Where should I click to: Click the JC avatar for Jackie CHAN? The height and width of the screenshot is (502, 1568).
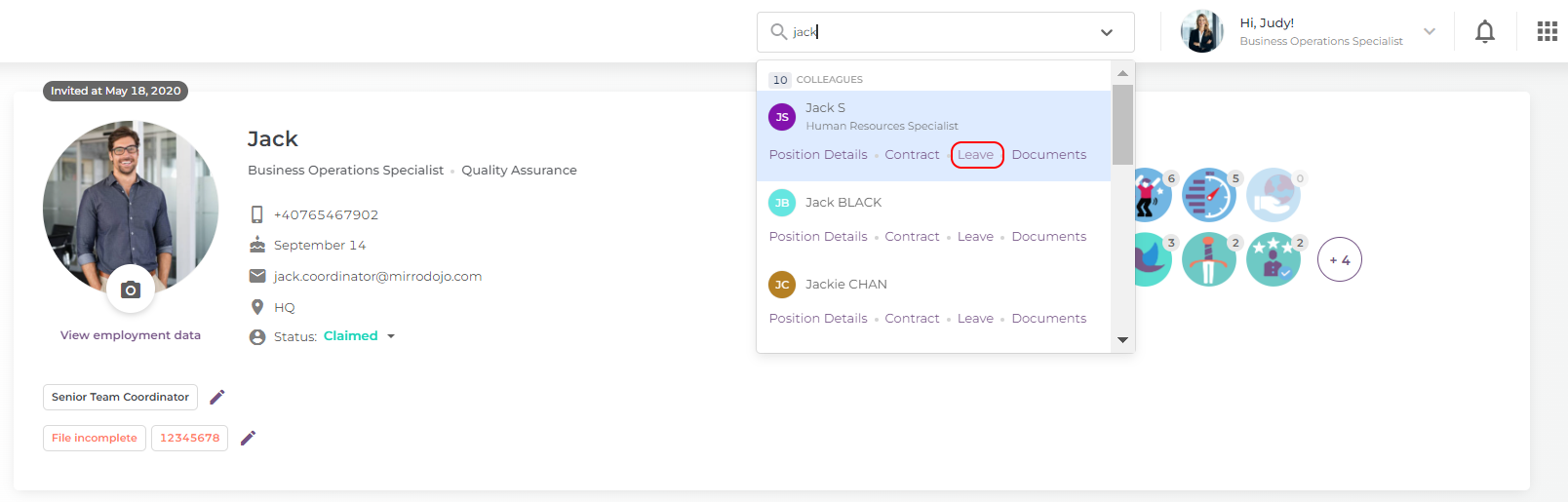tap(782, 285)
